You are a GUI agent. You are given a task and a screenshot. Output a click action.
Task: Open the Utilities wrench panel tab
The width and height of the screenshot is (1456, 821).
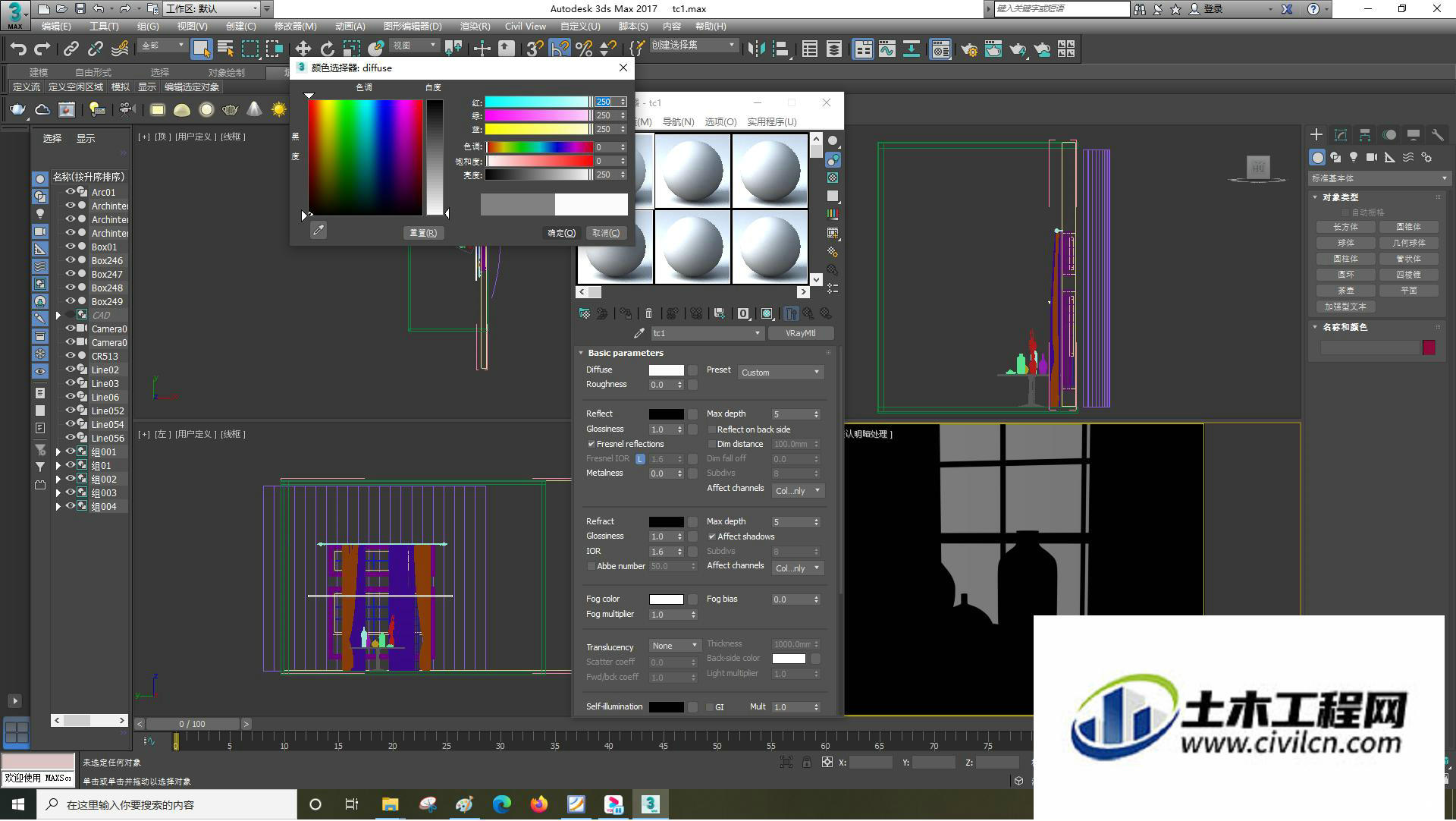1437,135
